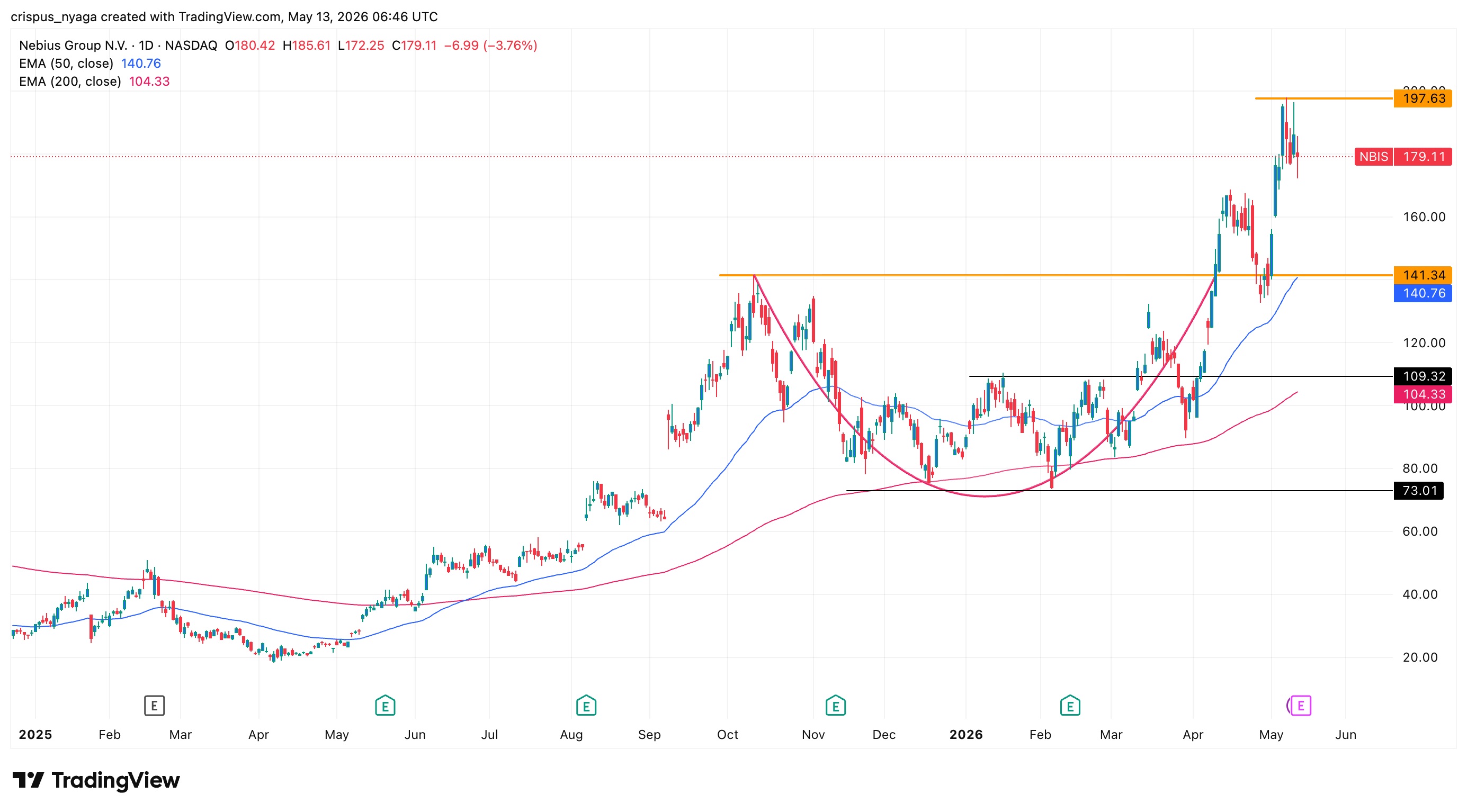Click the 80.00 price axis tick
The height and width of the screenshot is (812, 1467).
[1420, 468]
